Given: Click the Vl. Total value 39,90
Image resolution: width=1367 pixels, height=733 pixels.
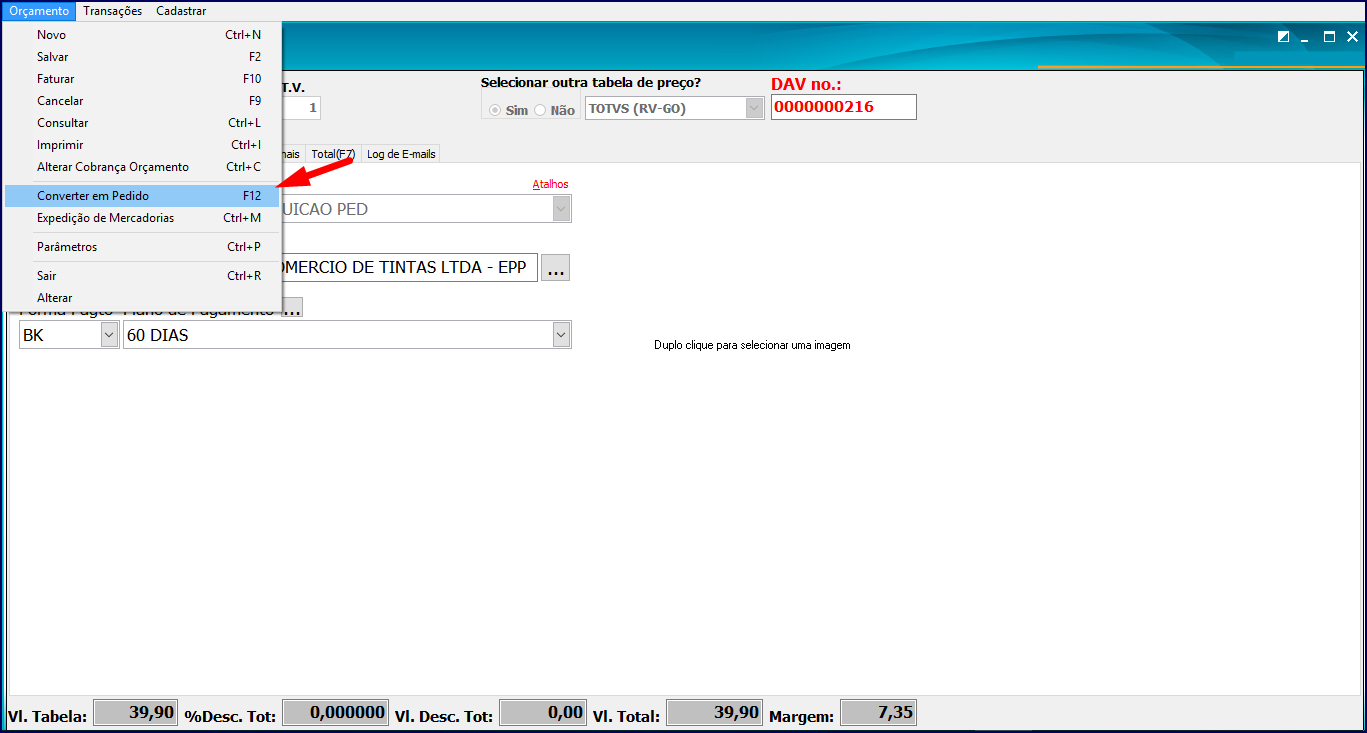Looking at the screenshot, I should click(714, 713).
